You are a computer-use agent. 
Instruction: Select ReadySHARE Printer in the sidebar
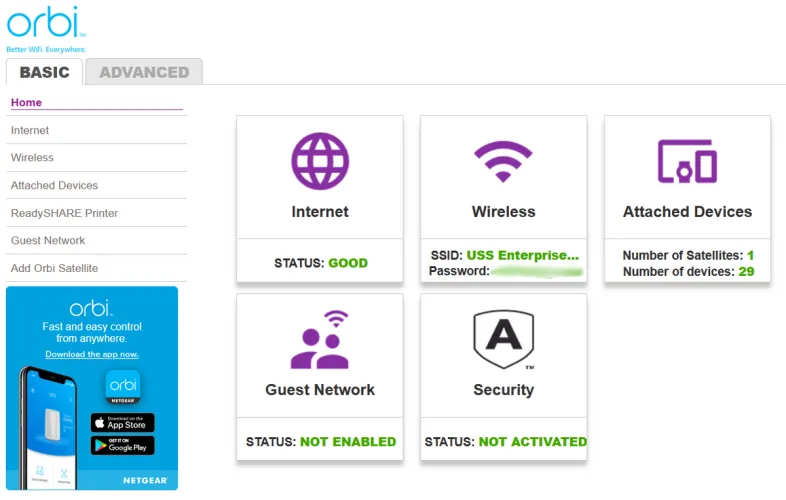coord(64,213)
